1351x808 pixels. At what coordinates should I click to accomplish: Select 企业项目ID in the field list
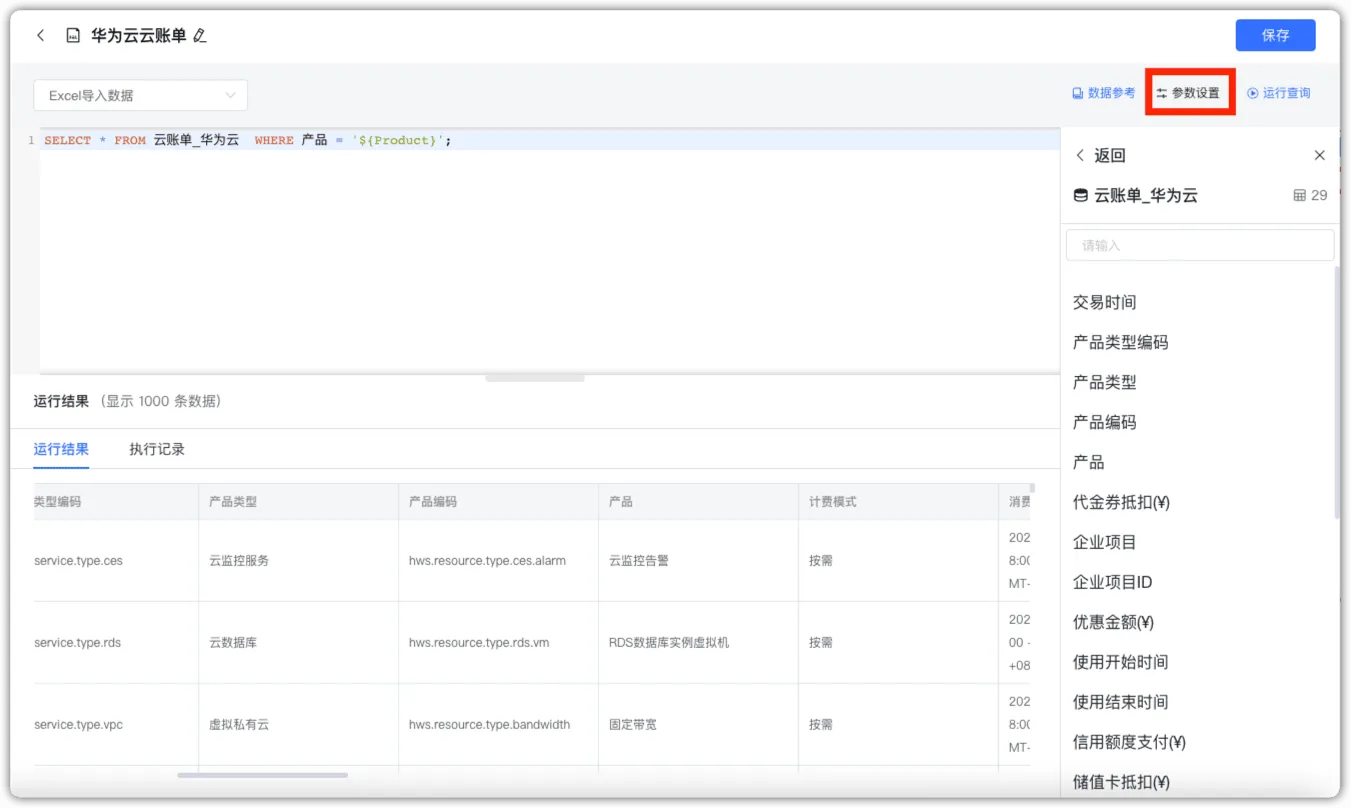point(1112,582)
